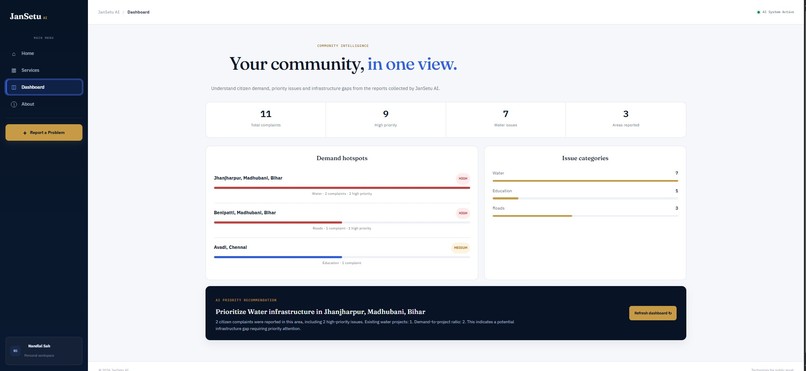Click the '11' total complaints stat card
806x371 pixels.
(x=266, y=120)
